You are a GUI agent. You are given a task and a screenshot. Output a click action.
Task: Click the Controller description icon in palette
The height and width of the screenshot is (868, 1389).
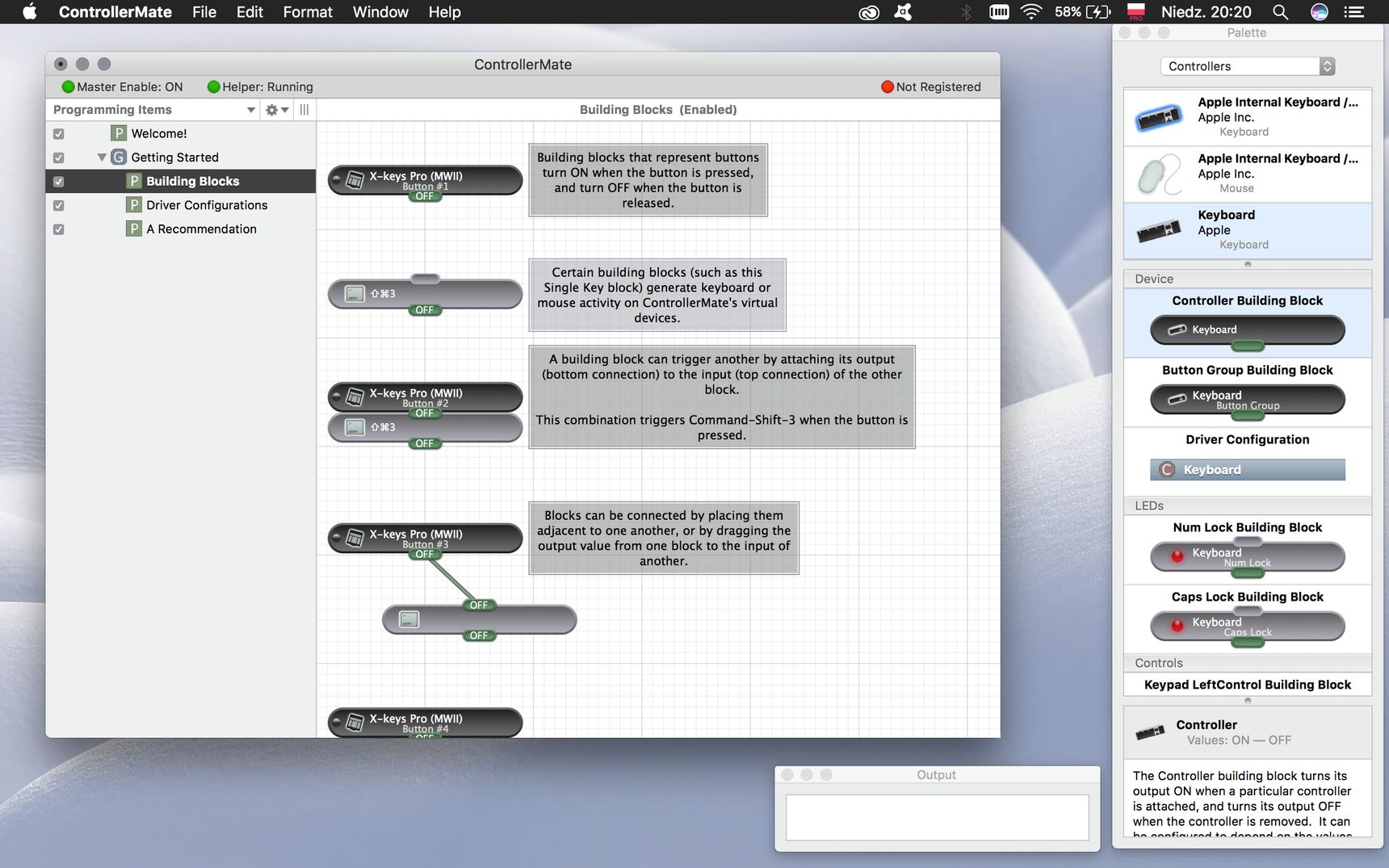click(x=1150, y=732)
